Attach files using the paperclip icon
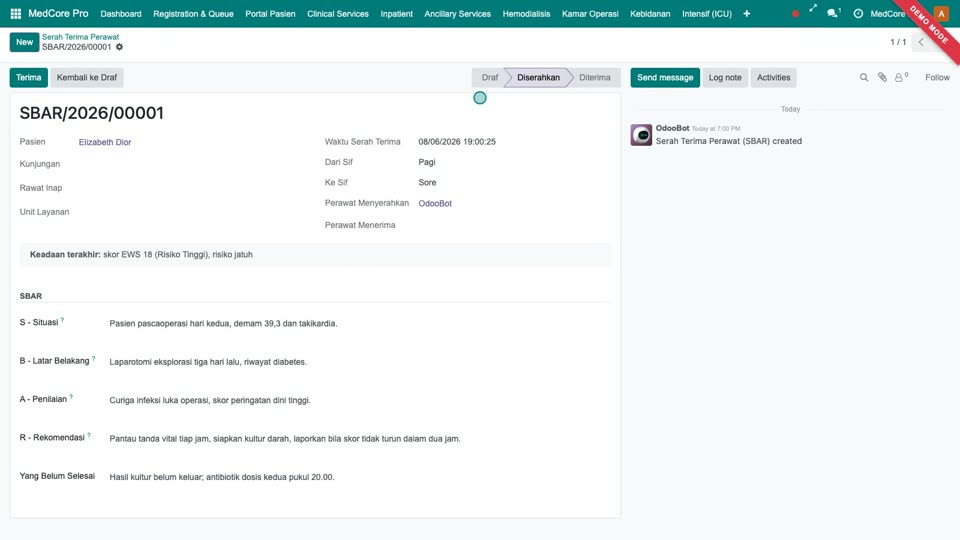The height and width of the screenshot is (540, 960). [x=882, y=77]
